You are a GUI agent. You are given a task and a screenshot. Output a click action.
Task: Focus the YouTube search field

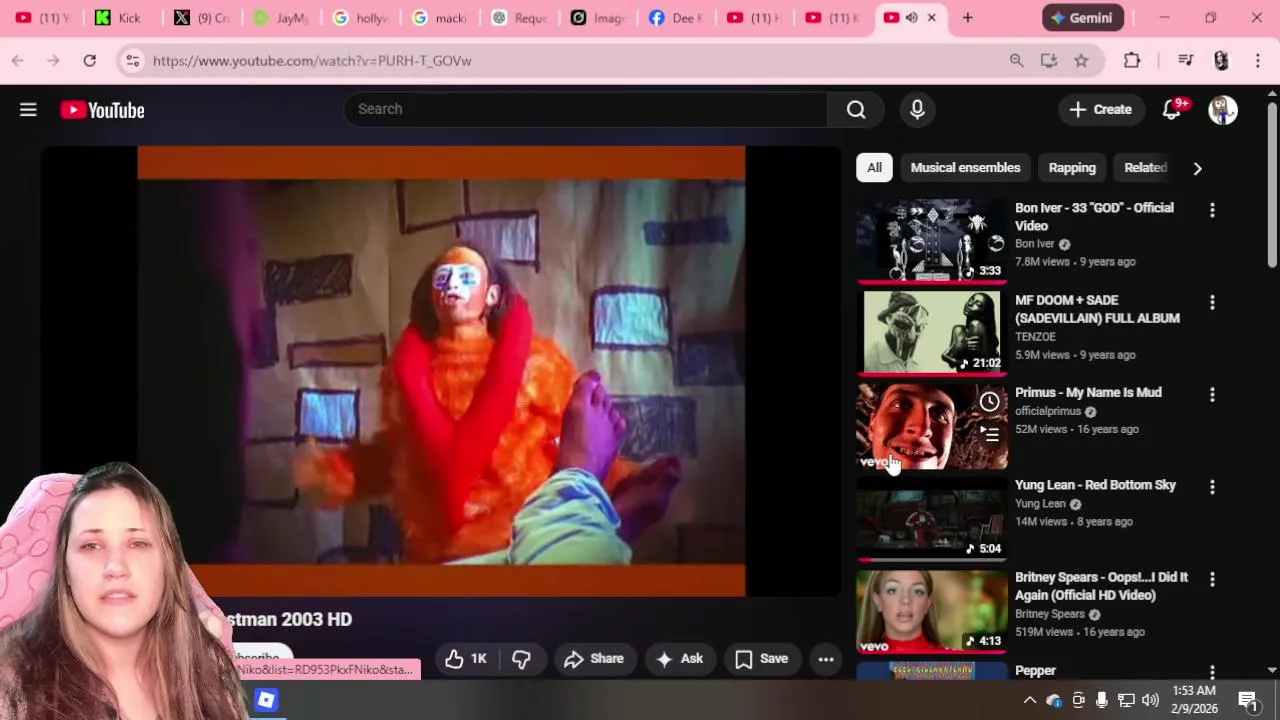pyautogui.click(x=585, y=109)
